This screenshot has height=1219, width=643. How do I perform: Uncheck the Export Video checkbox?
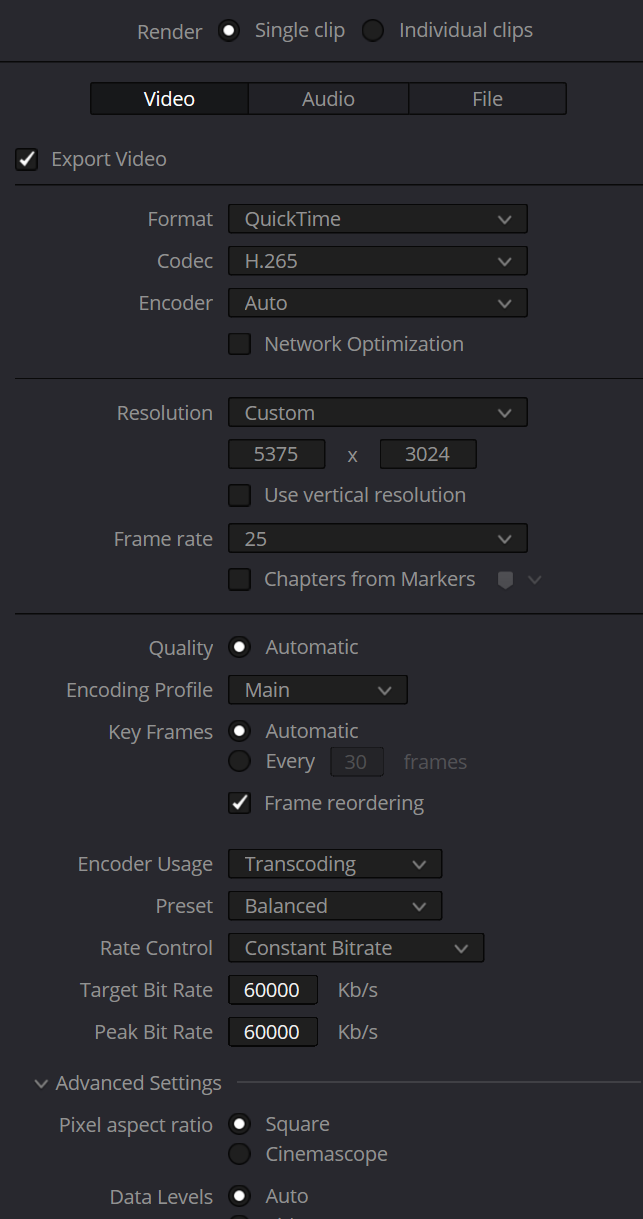tap(27, 159)
